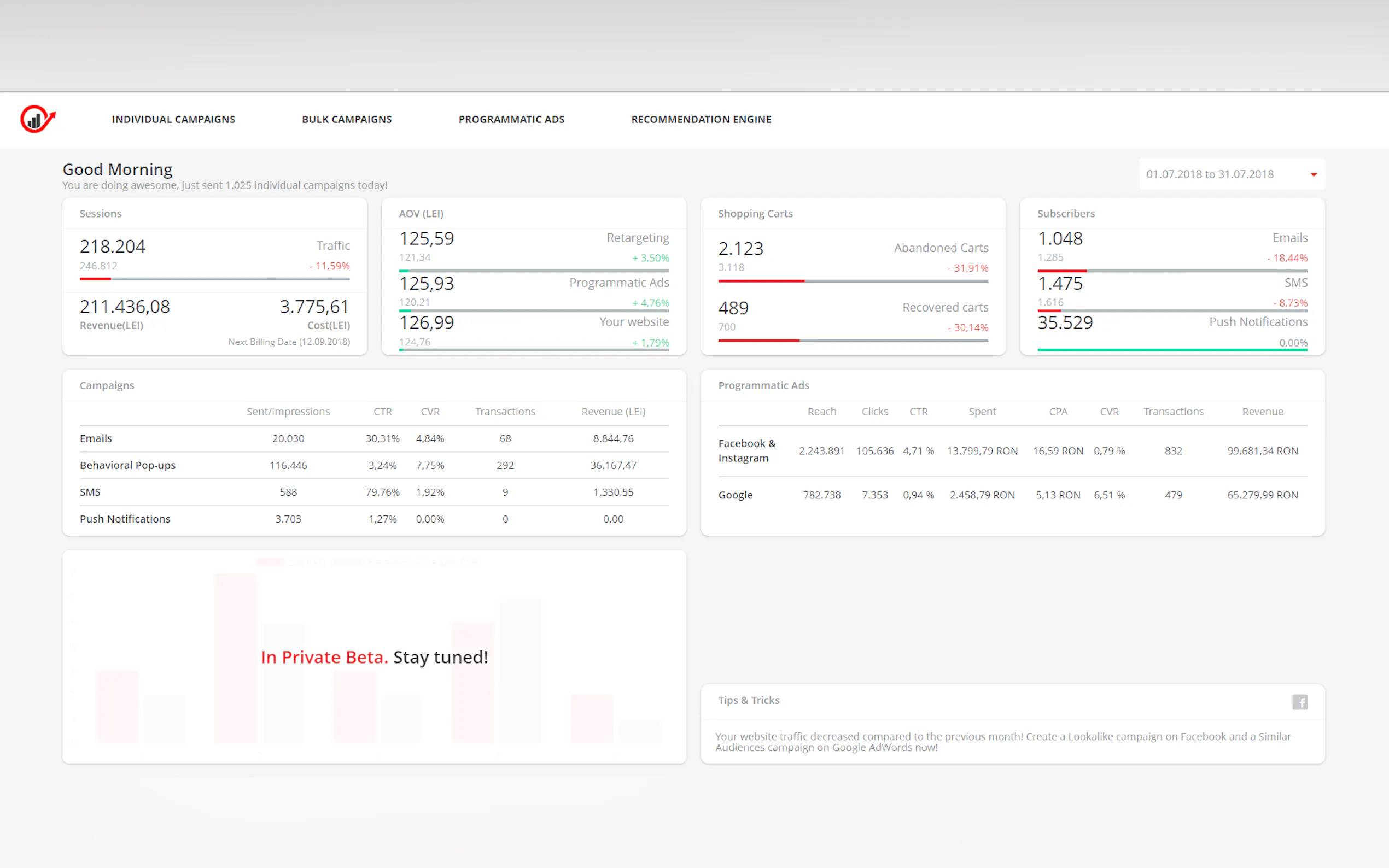Open the 01.07.2018 to 31.07.2018 date selector
This screenshot has height=868, width=1389.
(x=1209, y=174)
